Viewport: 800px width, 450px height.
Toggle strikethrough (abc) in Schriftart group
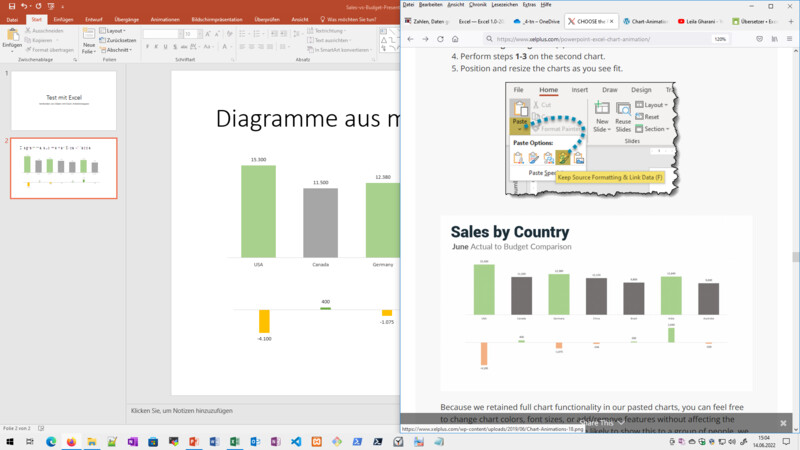(x=184, y=47)
